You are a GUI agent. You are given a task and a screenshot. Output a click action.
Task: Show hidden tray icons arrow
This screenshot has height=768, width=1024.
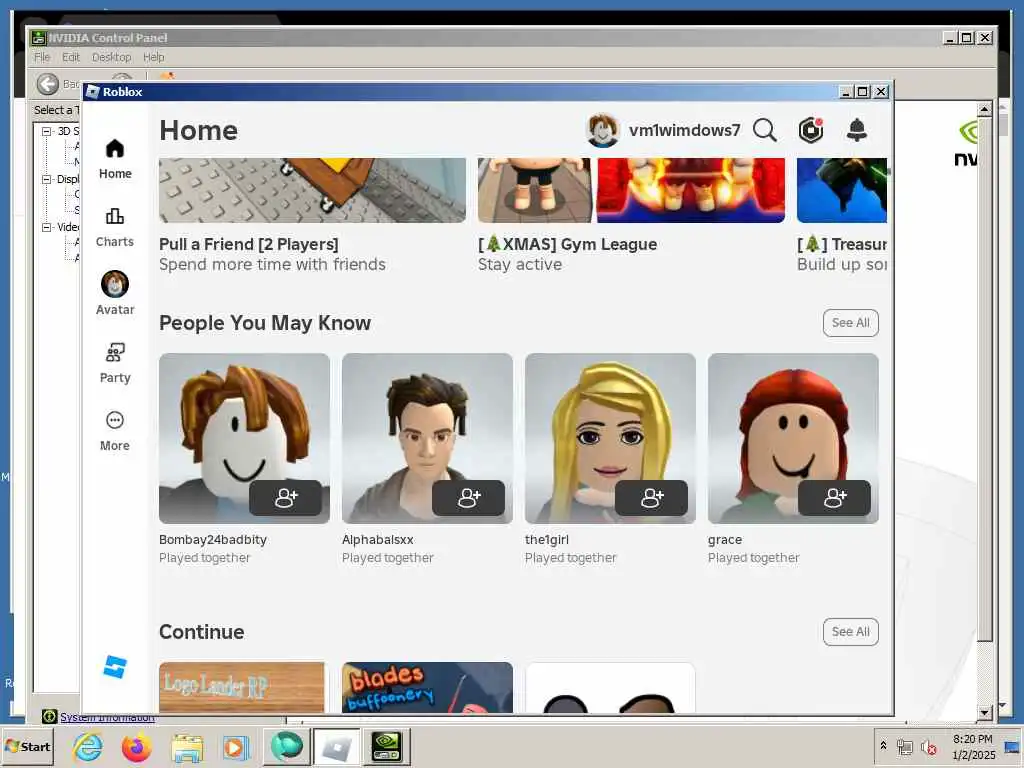coord(884,746)
